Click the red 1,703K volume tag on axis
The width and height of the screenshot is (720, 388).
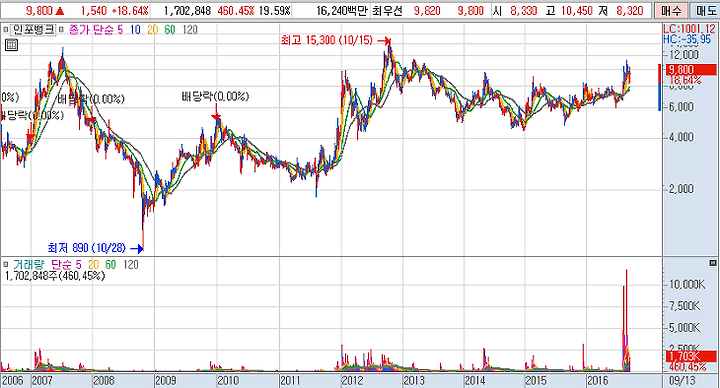691,356
